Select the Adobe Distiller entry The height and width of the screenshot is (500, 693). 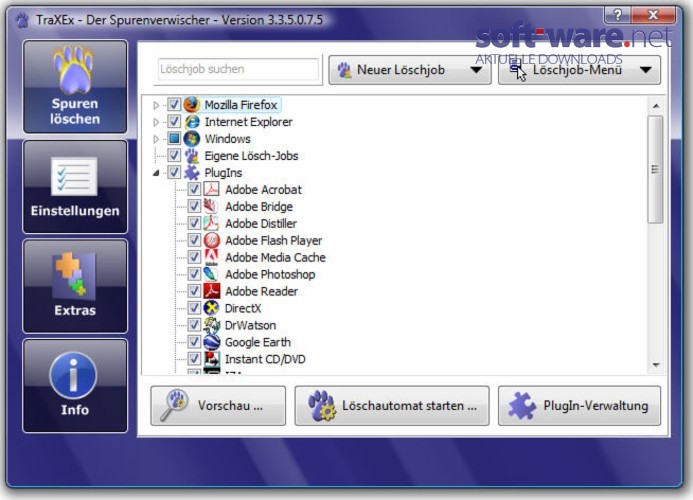click(x=261, y=224)
